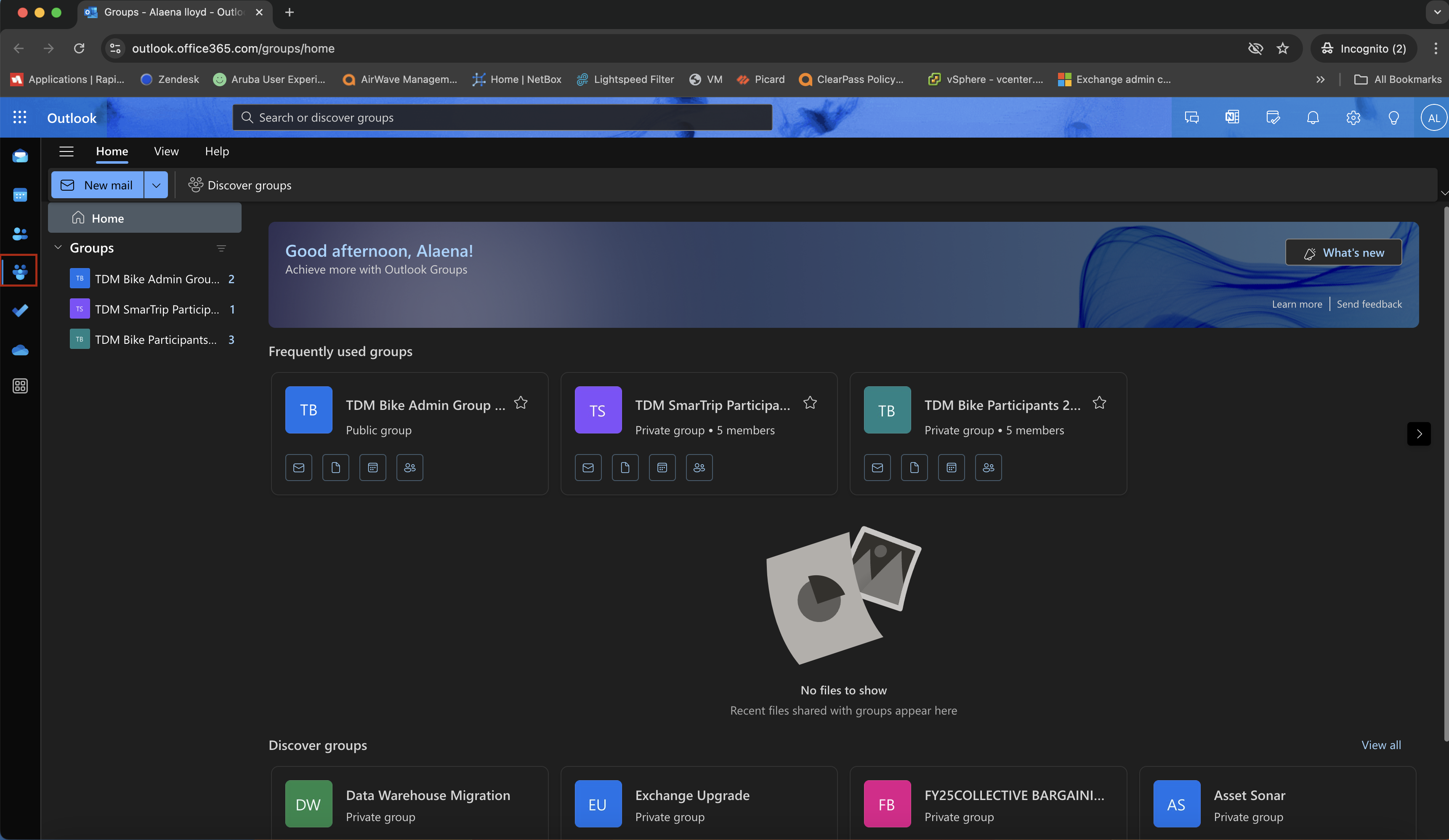
Task: Open files for TDM Bike Admin Group card
Action: click(336, 468)
